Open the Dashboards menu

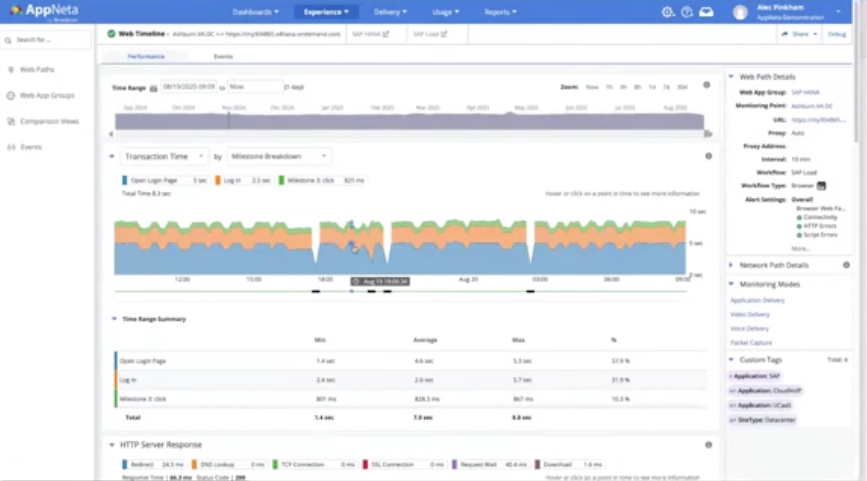(x=255, y=12)
